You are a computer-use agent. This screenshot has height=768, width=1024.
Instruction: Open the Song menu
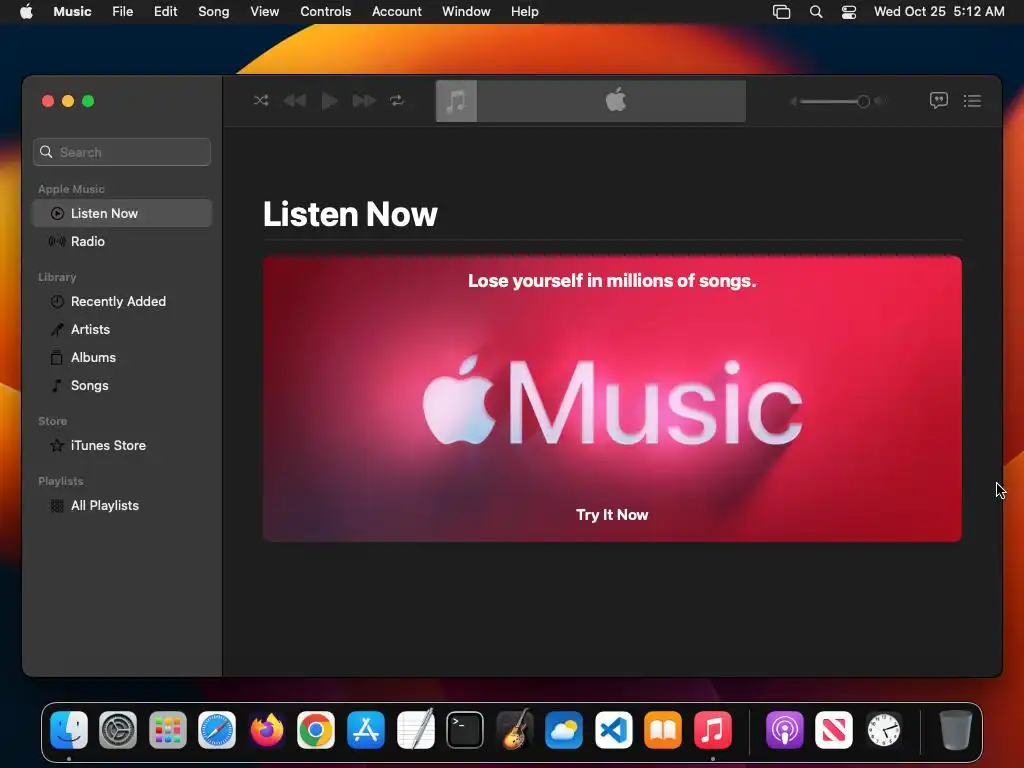point(214,12)
